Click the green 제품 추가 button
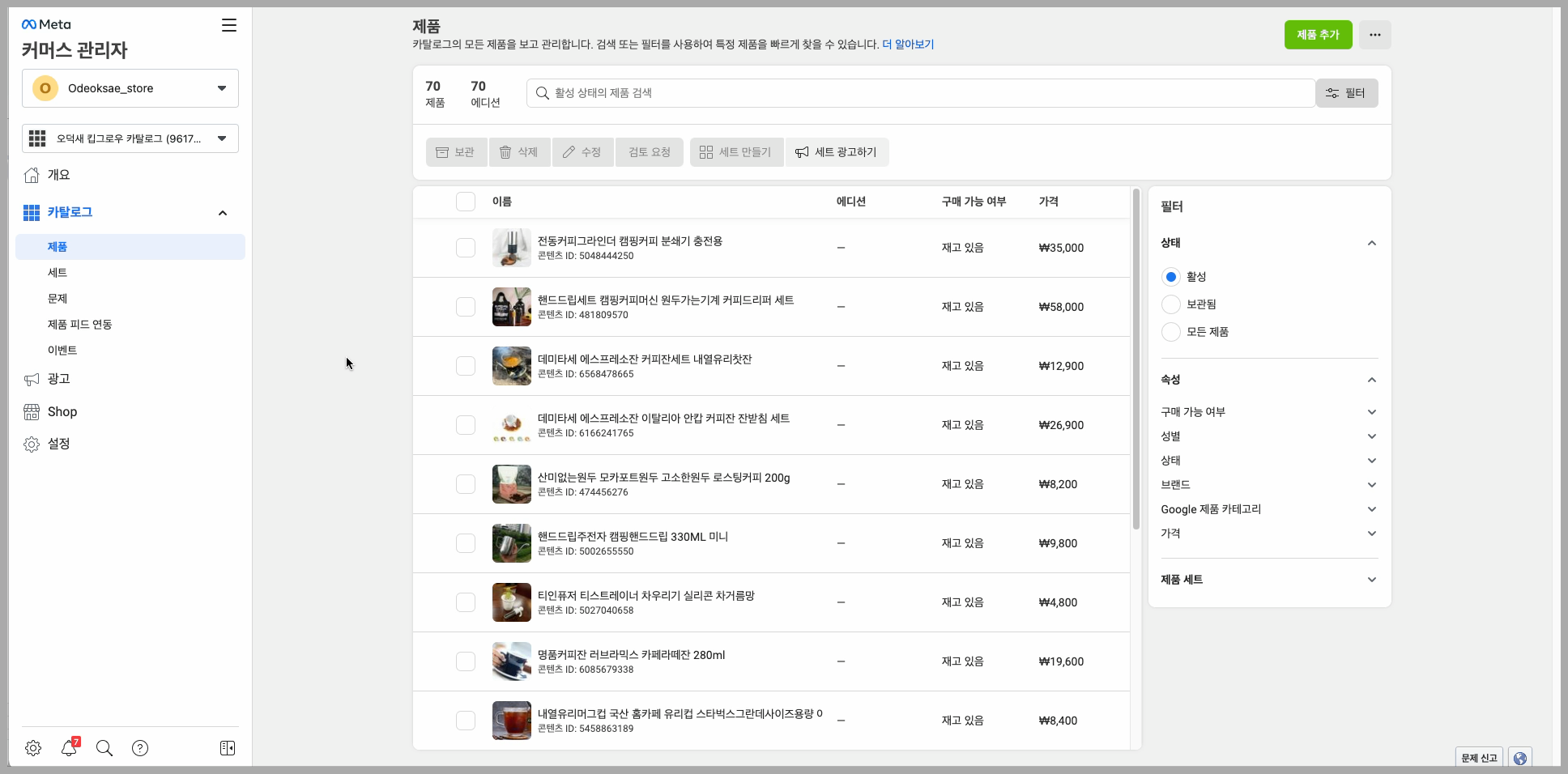This screenshot has height=774, width=1568. 1318,35
